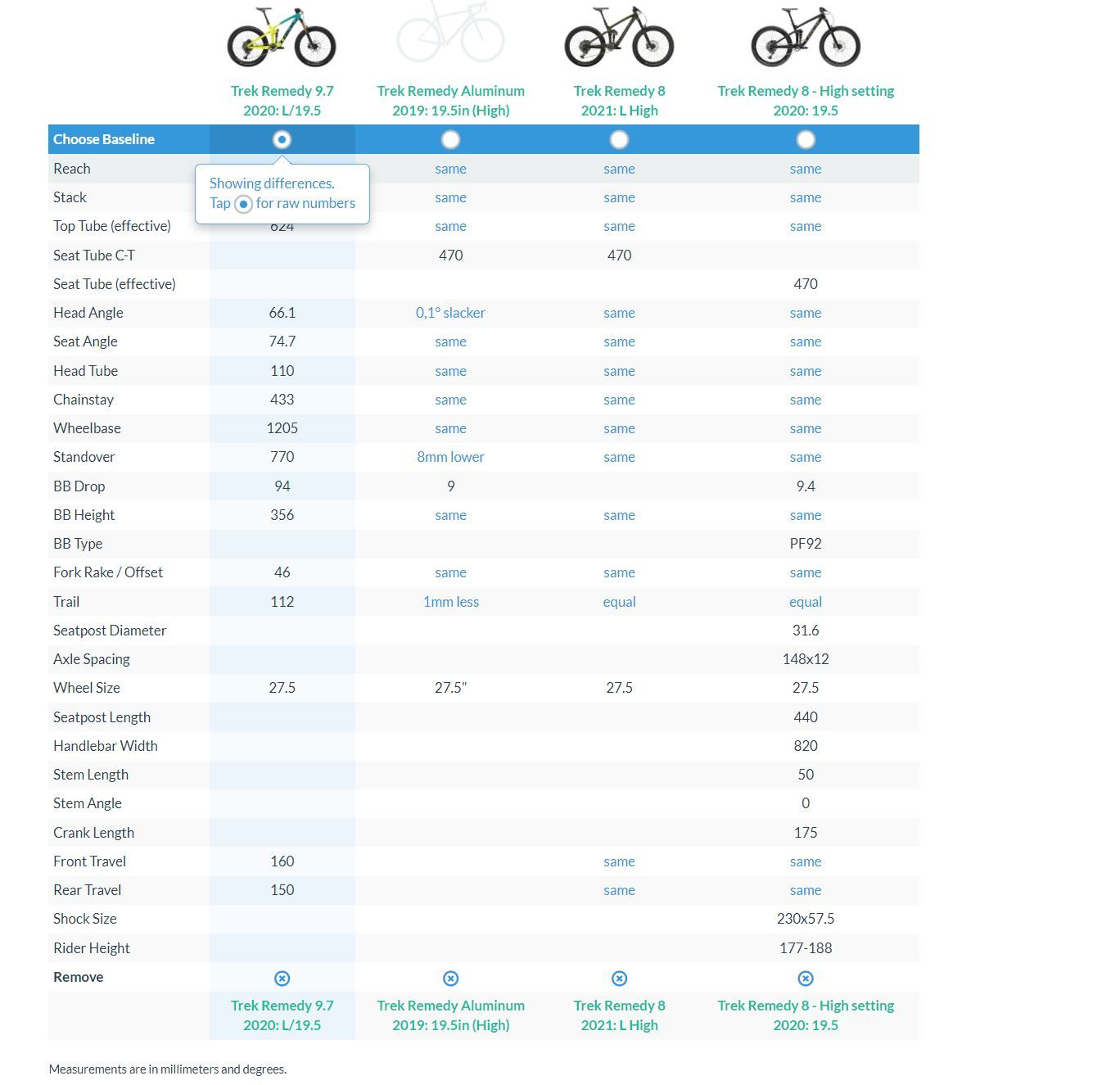Viewport: 1120px width, 1085px height.
Task: Click the faded Trek Remedy Aluminum bike image
Action: pyautogui.click(x=450, y=33)
